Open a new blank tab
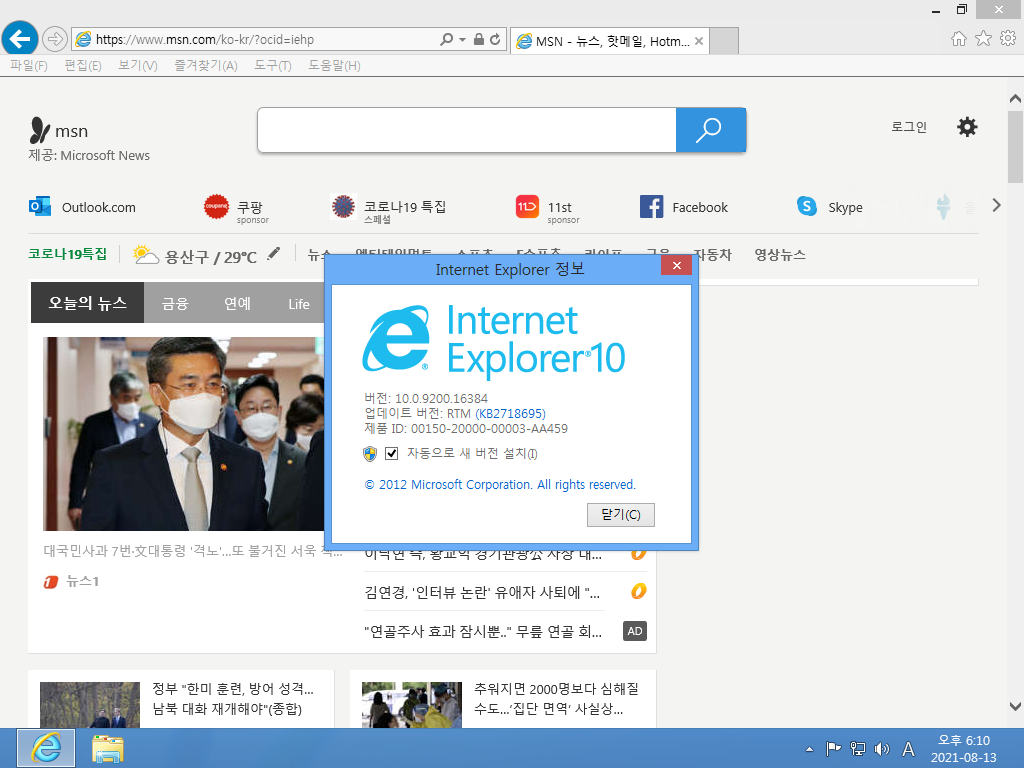This screenshot has width=1024, height=768. 724,40
